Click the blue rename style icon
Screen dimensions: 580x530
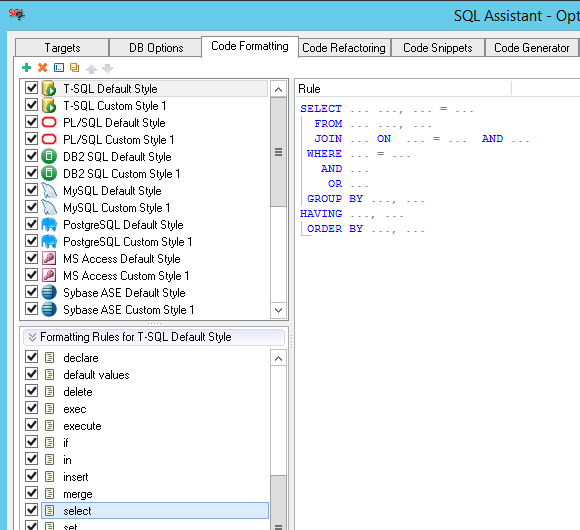59,68
